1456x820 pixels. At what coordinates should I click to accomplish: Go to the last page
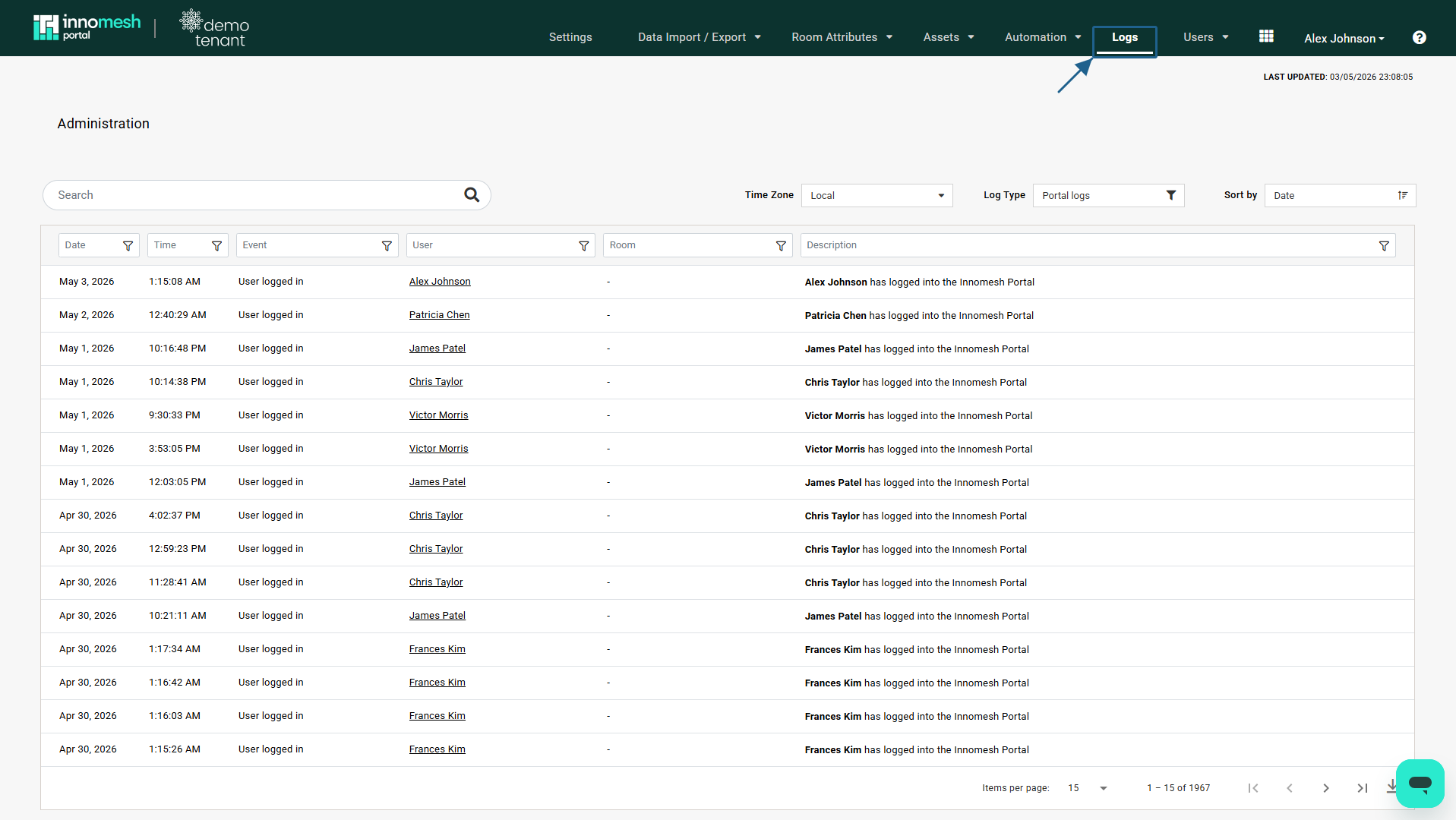click(x=1363, y=788)
